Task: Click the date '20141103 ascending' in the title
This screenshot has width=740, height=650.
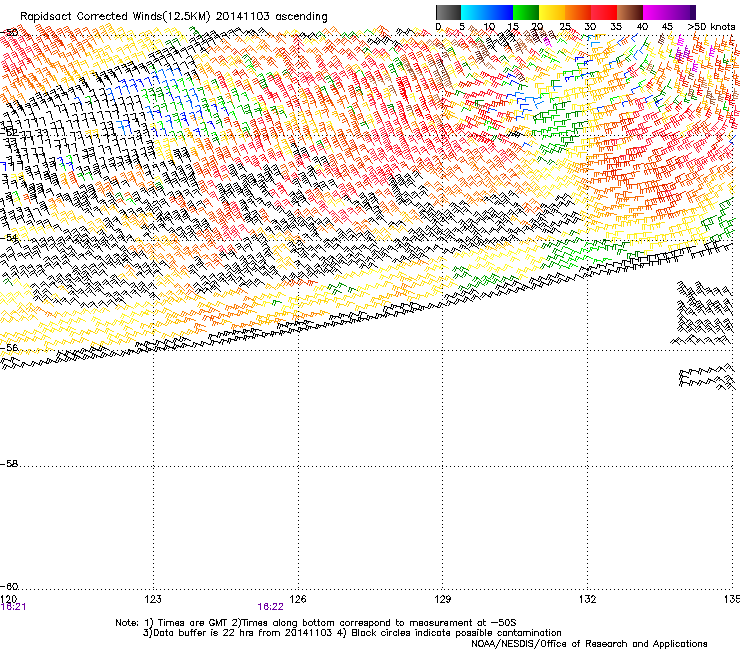Action: tap(271, 17)
